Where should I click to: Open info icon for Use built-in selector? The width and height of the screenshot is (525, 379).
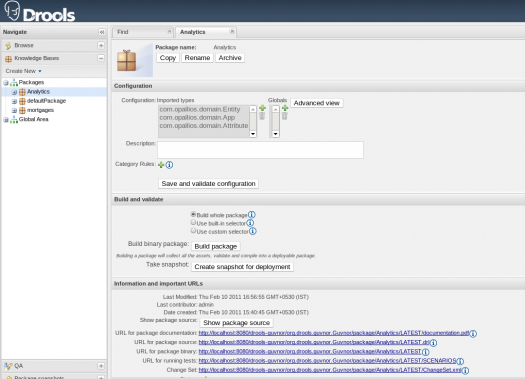(x=250, y=223)
